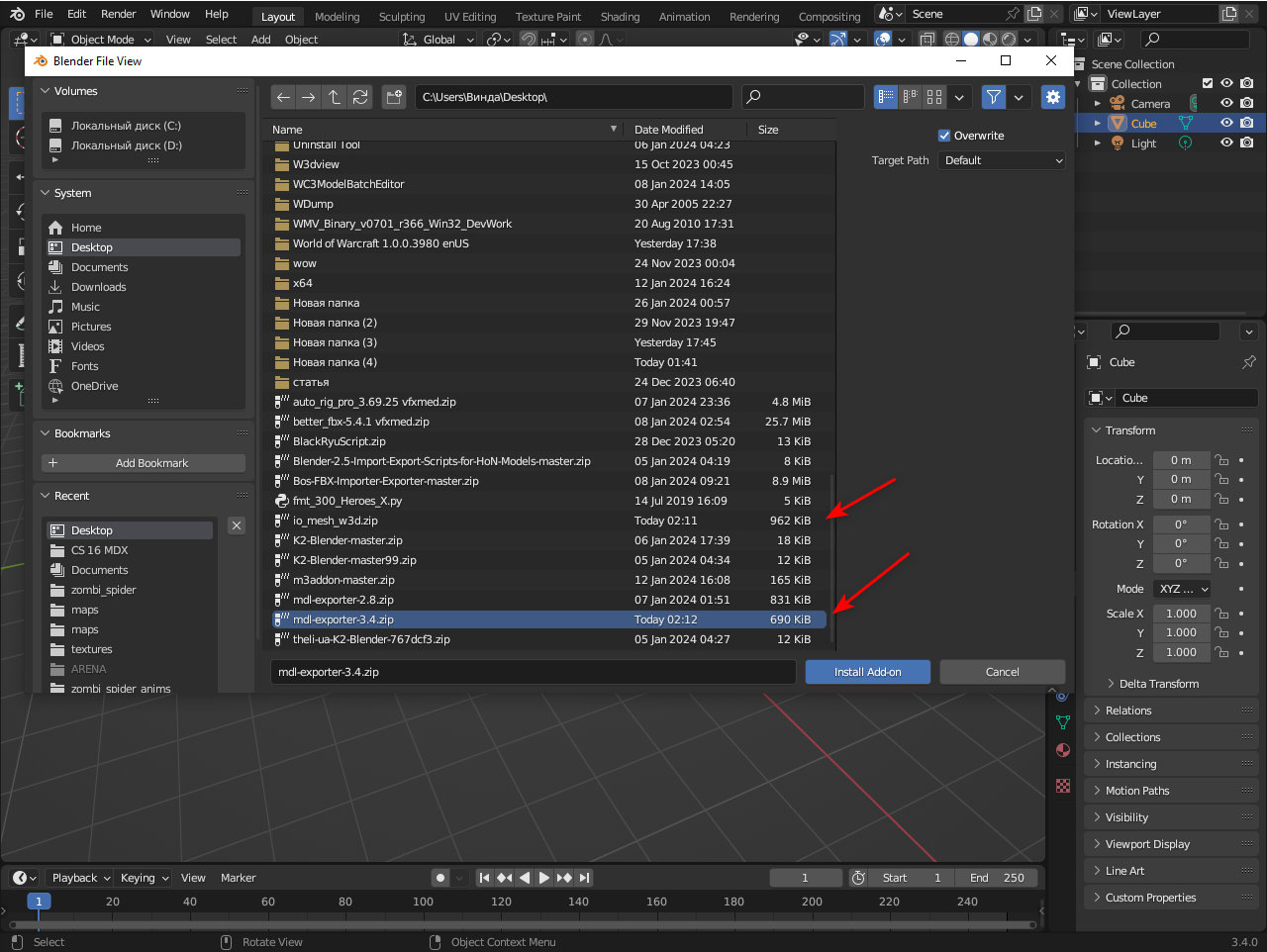Cancel the file dialog
The height and width of the screenshot is (952, 1267).
pos(1002,672)
